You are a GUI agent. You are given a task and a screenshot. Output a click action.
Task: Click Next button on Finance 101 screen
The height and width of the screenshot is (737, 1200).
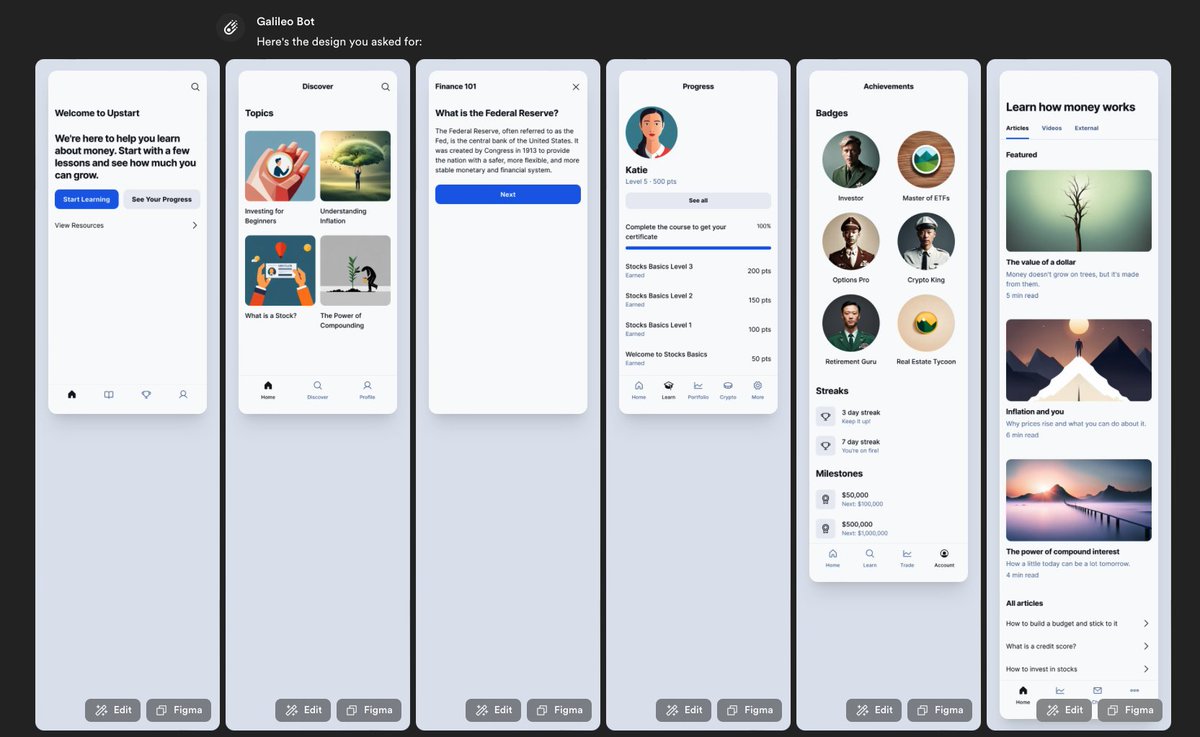508,194
